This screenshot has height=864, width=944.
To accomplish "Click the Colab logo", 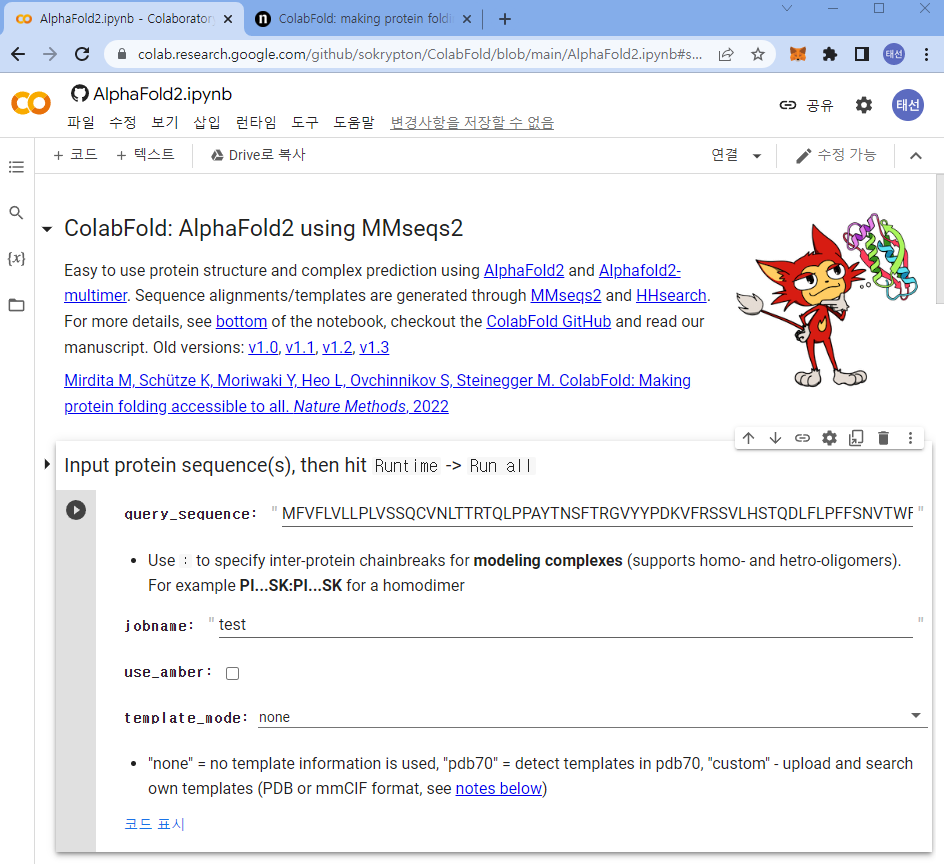I will (x=31, y=104).
